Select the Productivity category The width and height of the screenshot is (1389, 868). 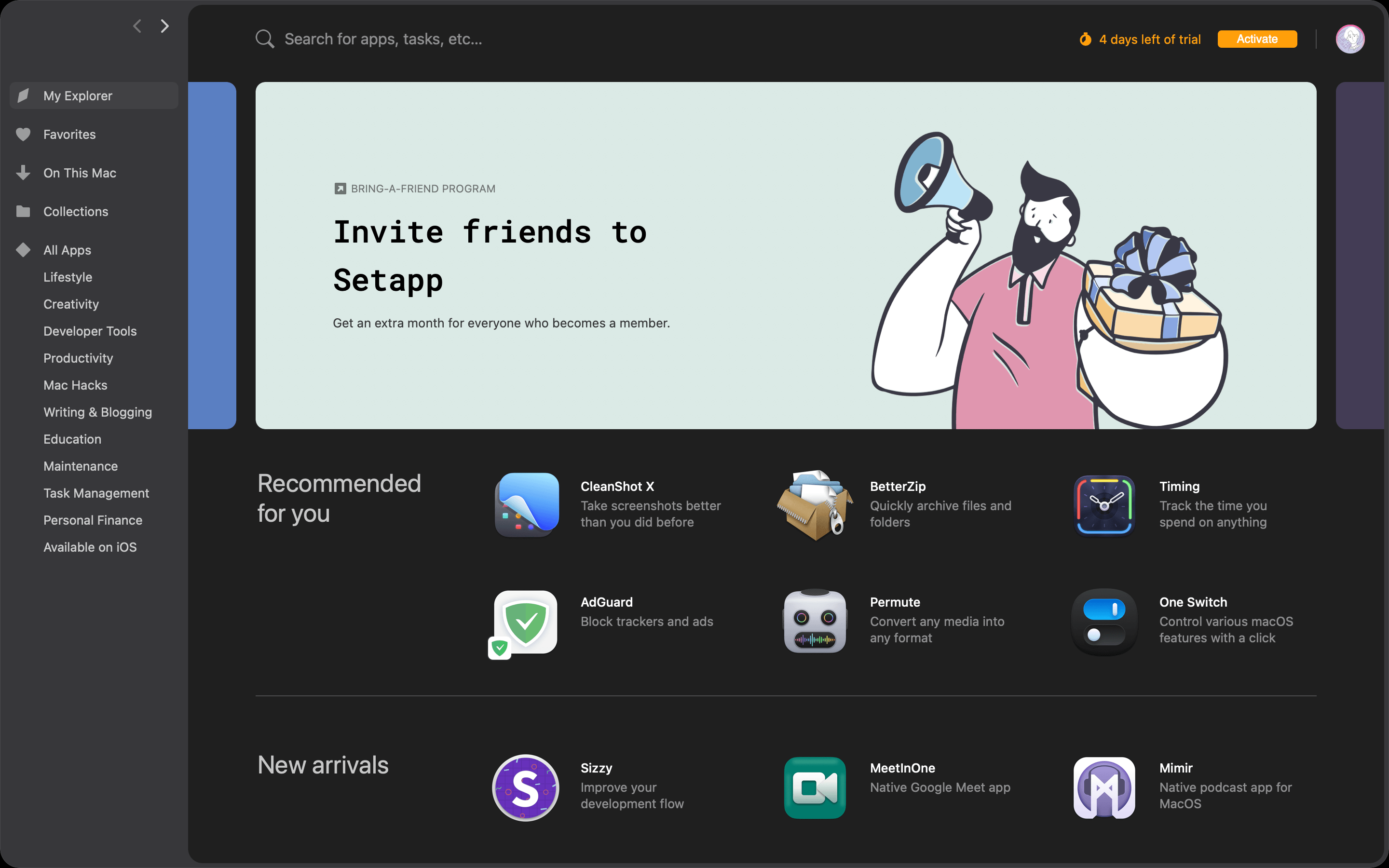pyautogui.click(x=78, y=358)
